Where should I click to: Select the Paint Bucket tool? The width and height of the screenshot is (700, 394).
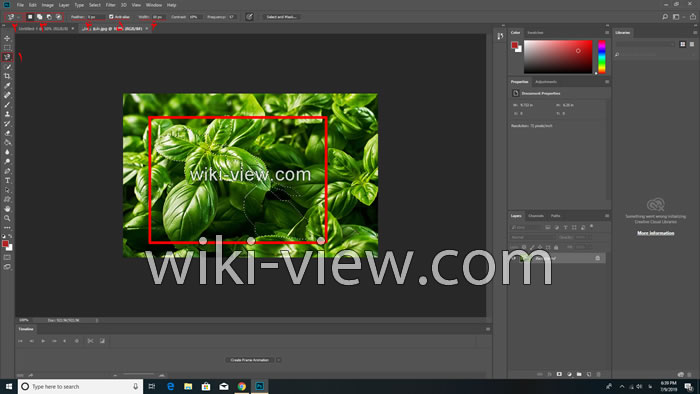[7, 142]
